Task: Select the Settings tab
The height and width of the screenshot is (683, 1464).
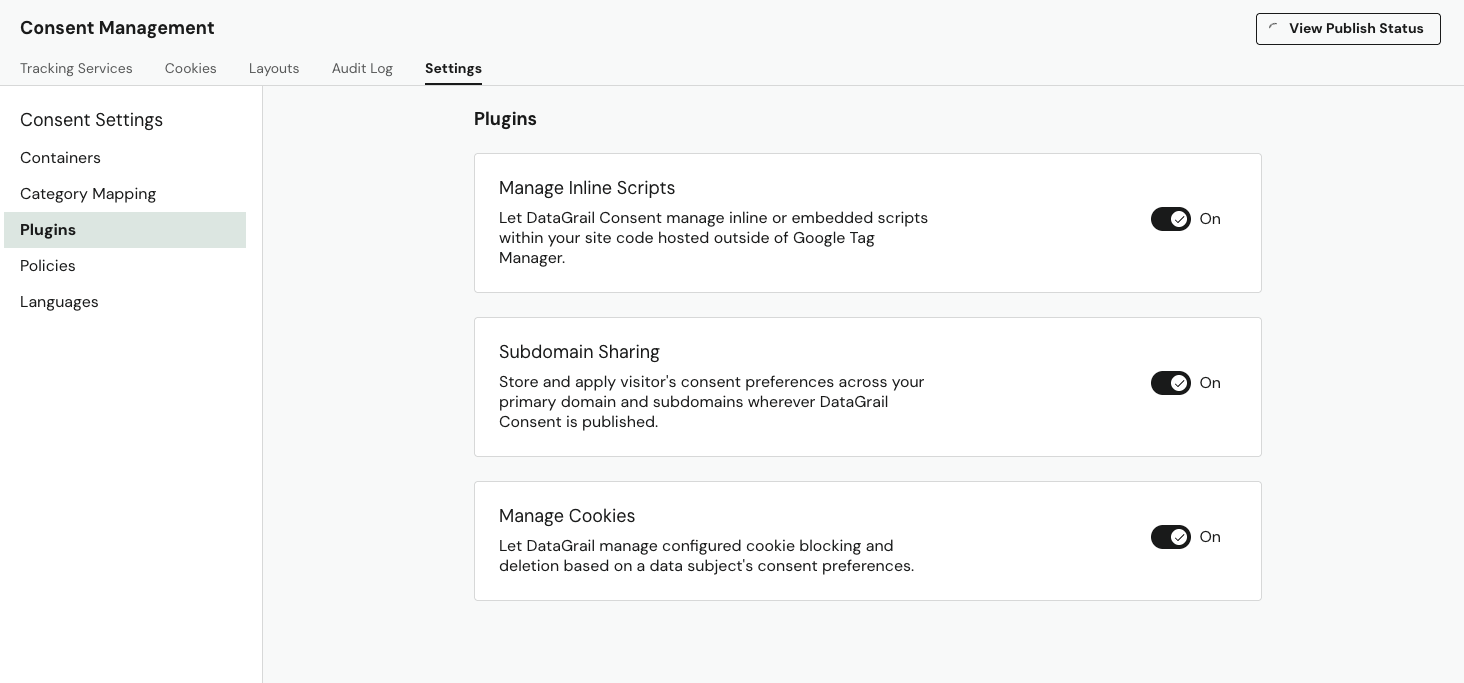Action: coord(453,68)
